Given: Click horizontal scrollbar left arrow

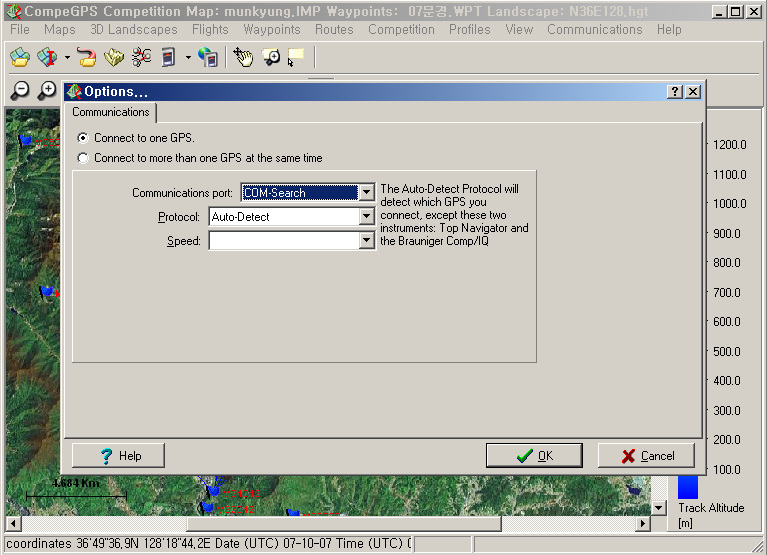Looking at the screenshot, I should click(13, 524).
